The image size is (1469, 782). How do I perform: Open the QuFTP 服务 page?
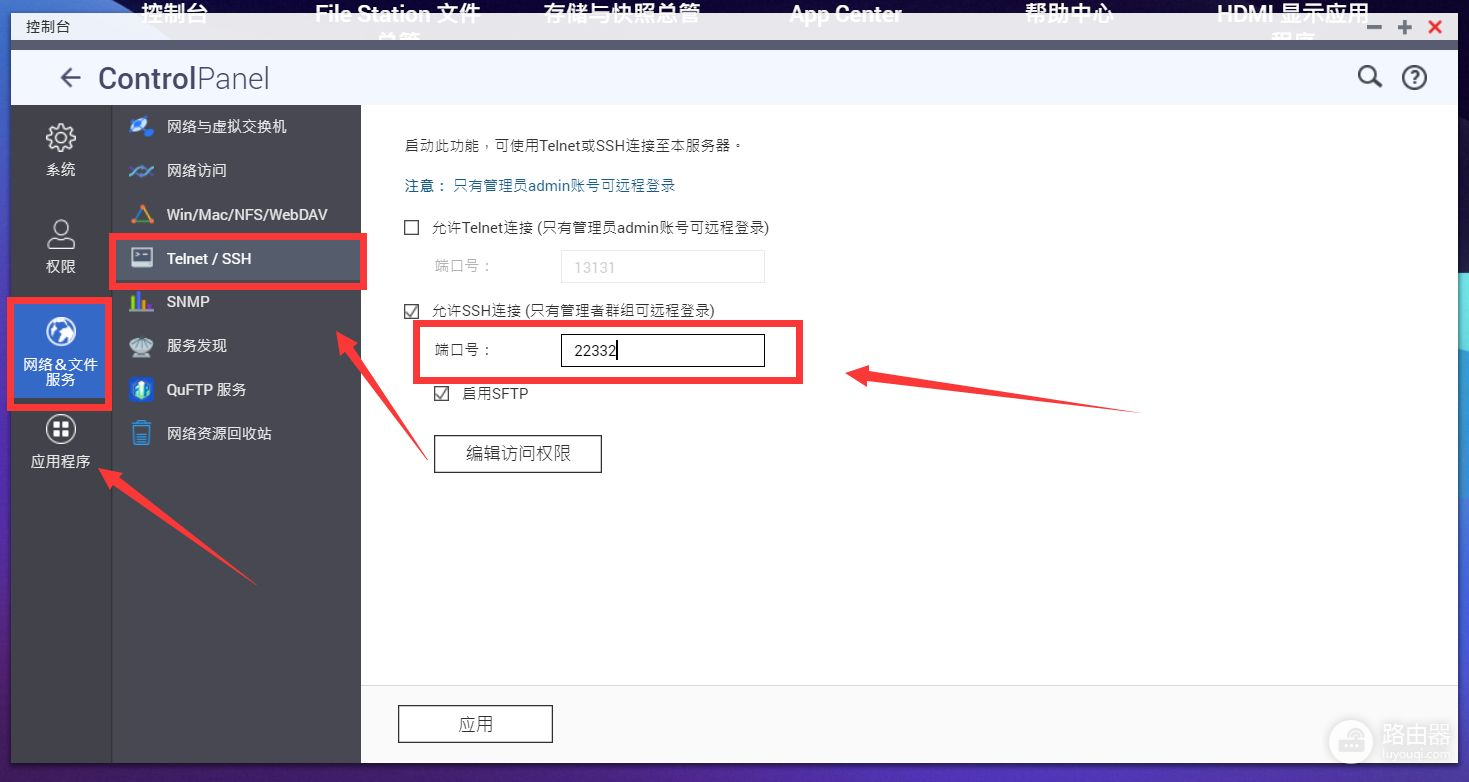(236, 390)
